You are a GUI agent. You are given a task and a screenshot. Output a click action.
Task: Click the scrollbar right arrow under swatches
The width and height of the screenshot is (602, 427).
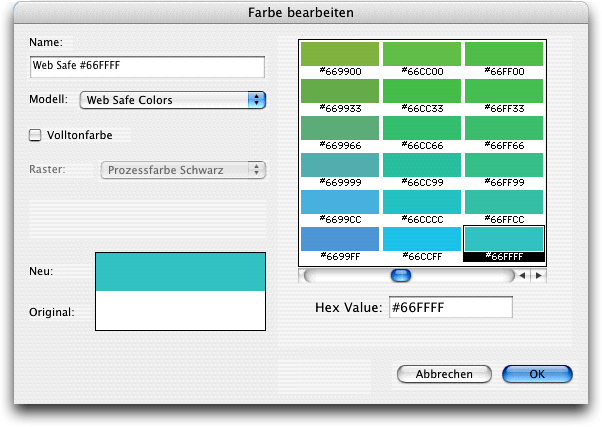tap(539, 275)
